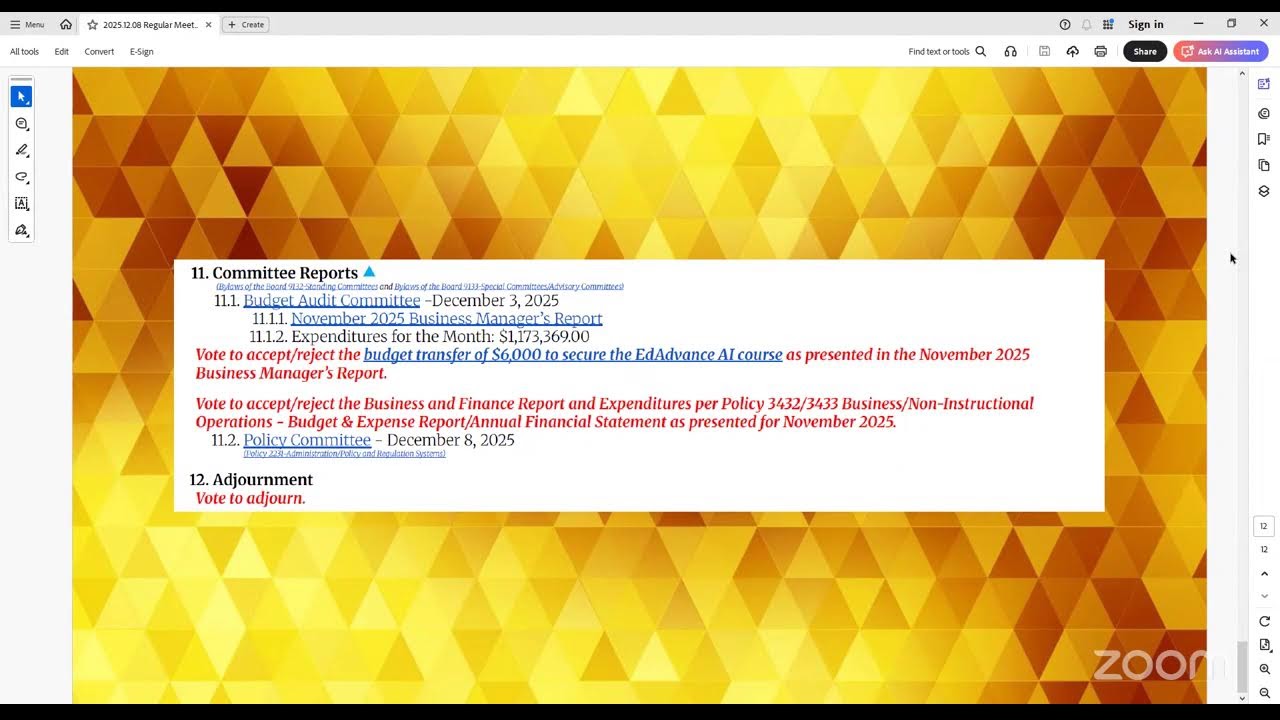Open the Edit tab
The width and height of the screenshot is (1280, 720).
coord(62,51)
